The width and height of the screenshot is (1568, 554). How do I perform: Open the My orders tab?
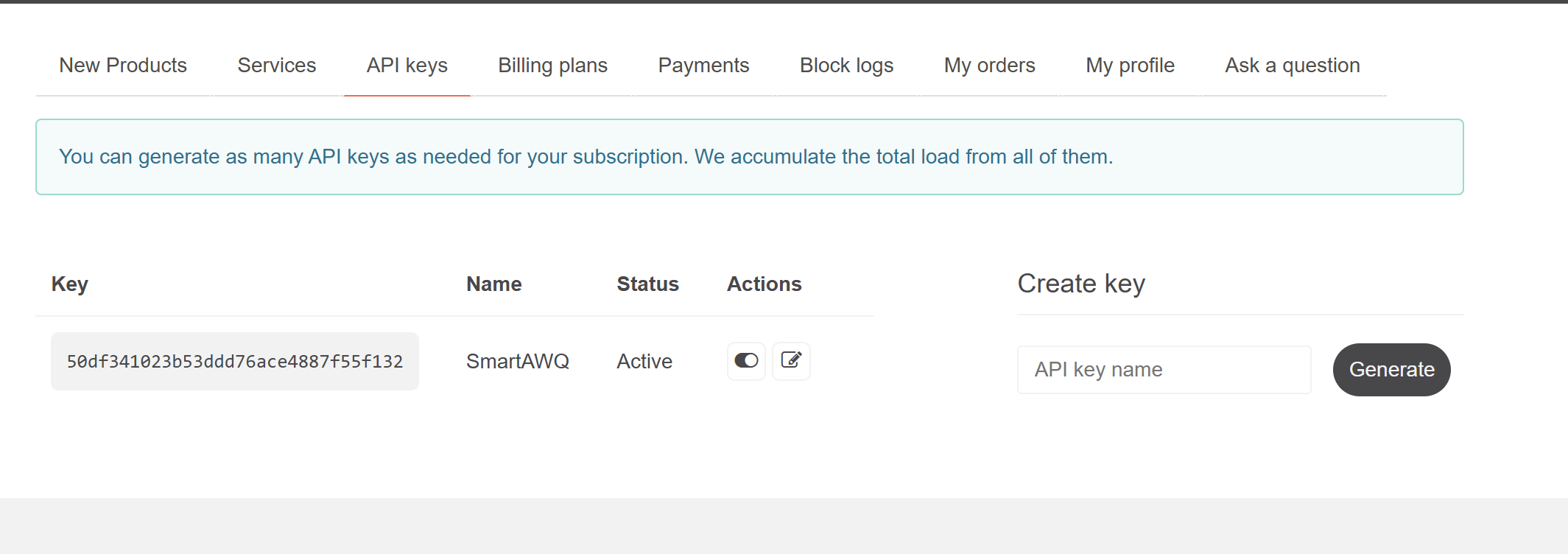989,66
